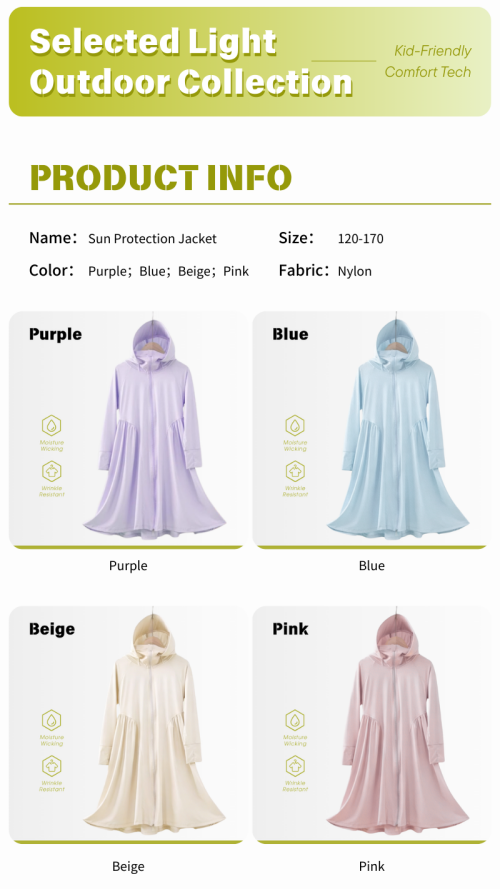The image size is (500, 889).
Task: Click the Beige caption below the third card
Action: (x=128, y=866)
